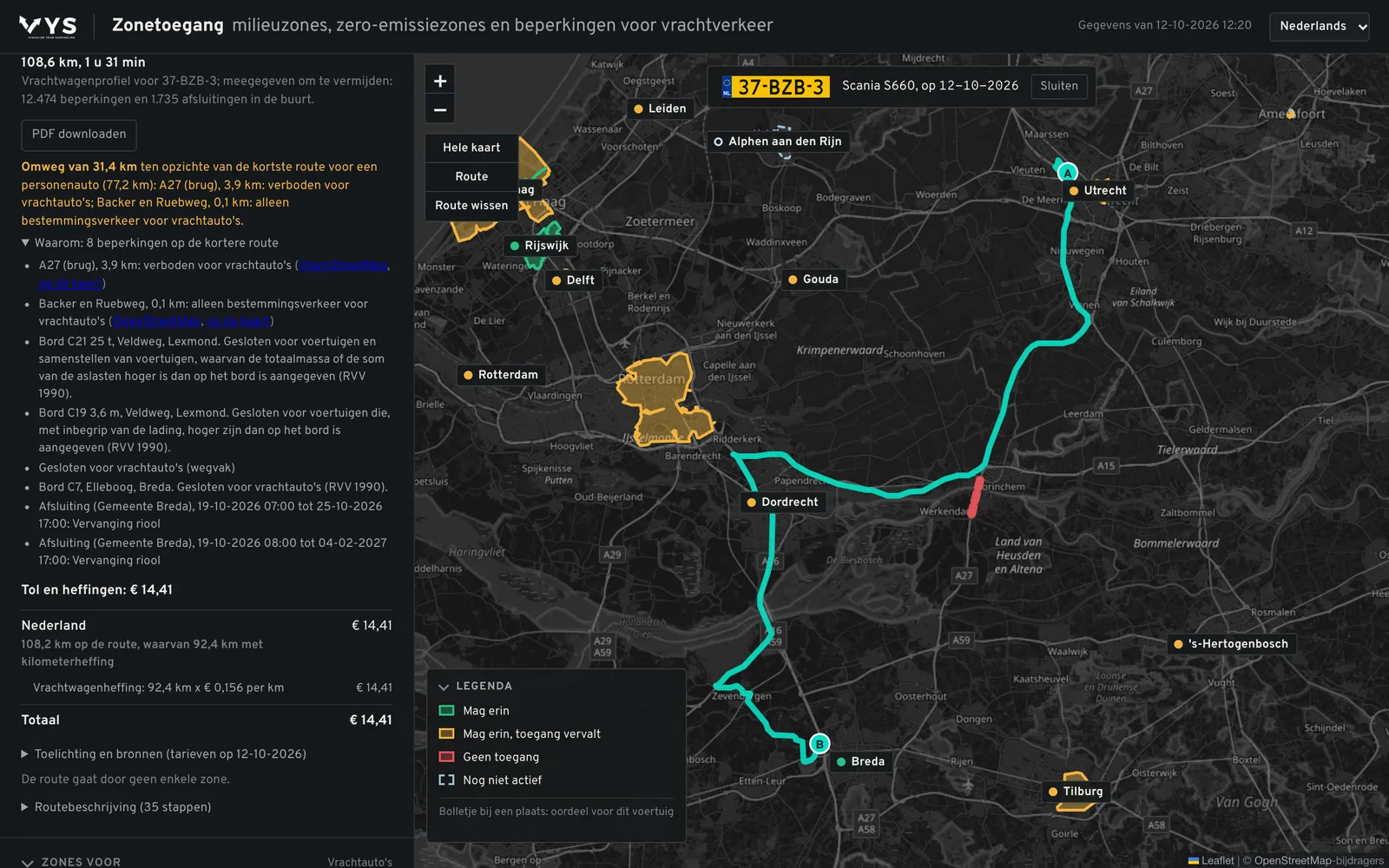Screen dimensions: 1389x868
Task: Click the Utrecht city label
Action: (x=1098, y=191)
